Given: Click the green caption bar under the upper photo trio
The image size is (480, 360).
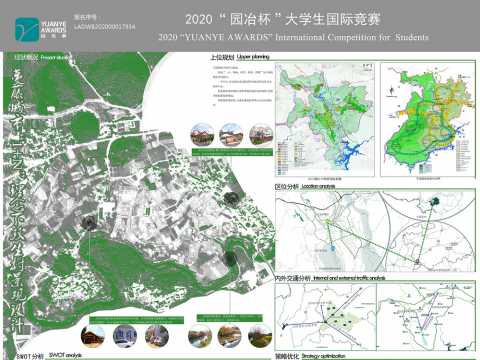Looking at the screenshot, I should (x=232, y=152).
